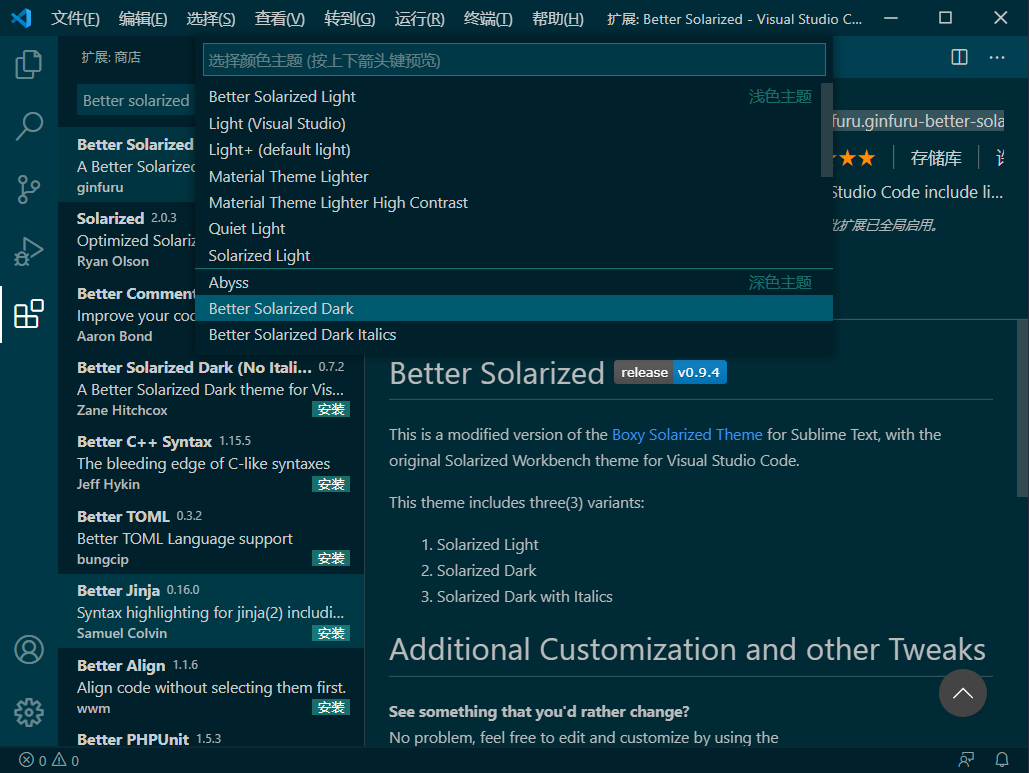Click the extension search box
The image size is (1029, 773).
click(x=136, y=100)
